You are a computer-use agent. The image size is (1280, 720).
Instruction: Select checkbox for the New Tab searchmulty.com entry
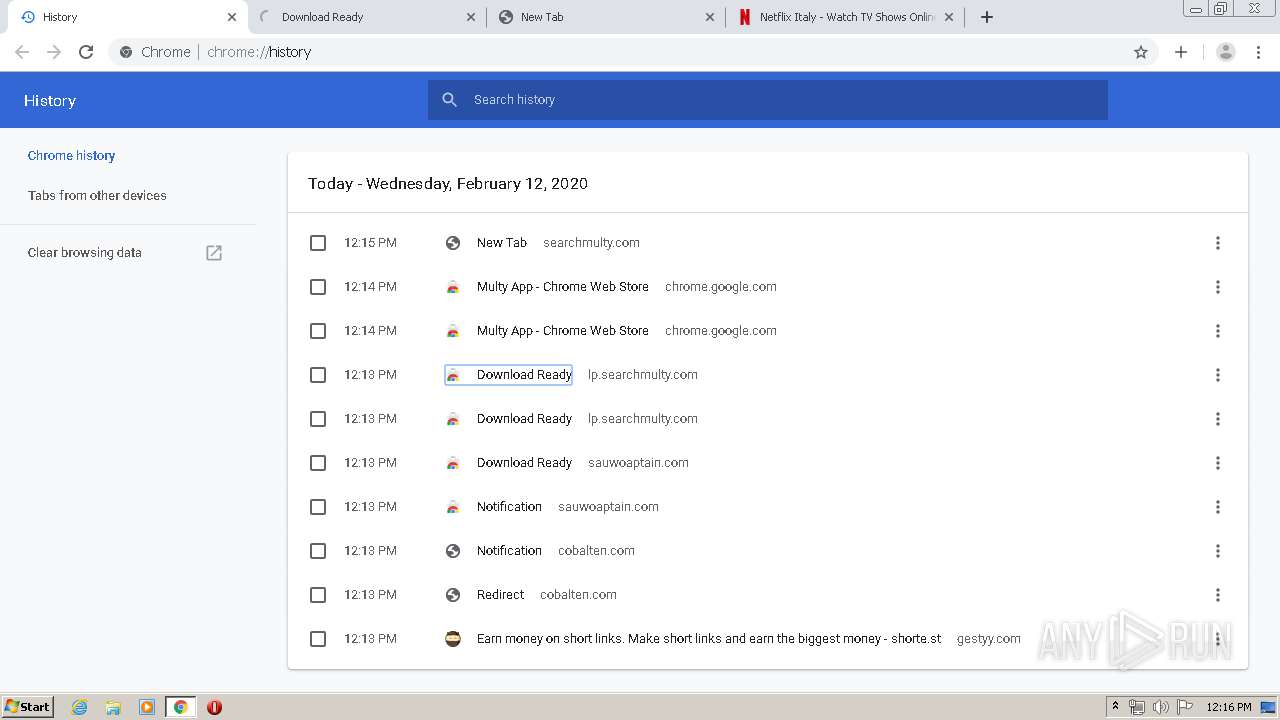click(318, 243)
